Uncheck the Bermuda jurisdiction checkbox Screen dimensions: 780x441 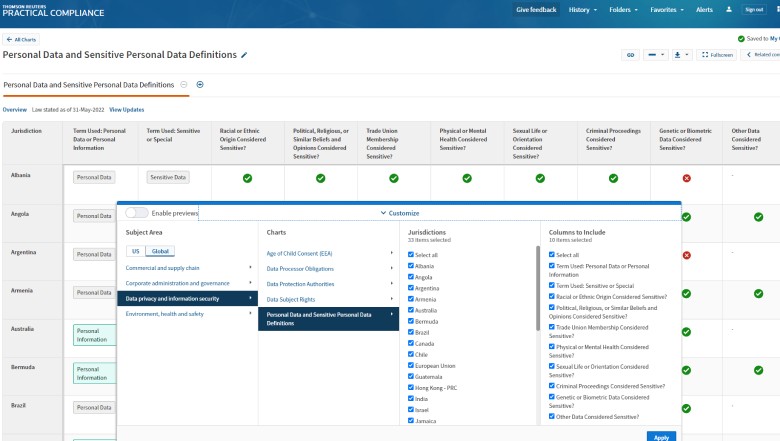click(411, 321)
